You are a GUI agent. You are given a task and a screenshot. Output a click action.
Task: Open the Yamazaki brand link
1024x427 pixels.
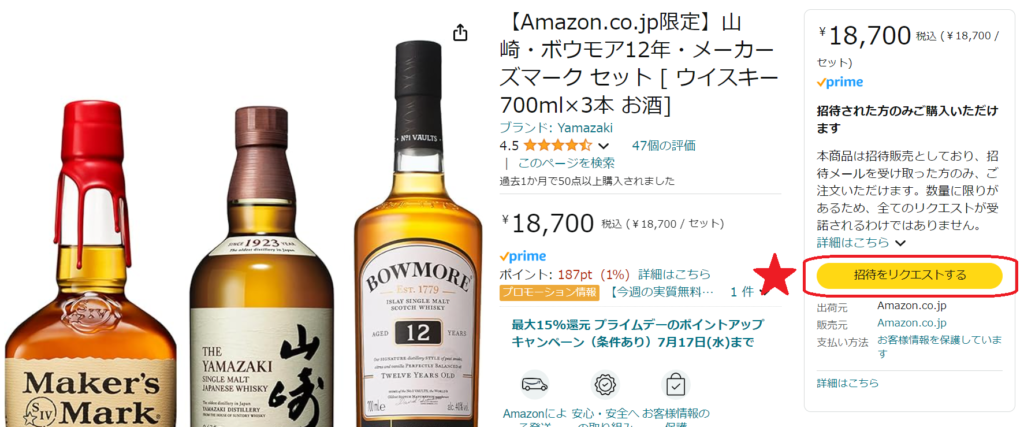556,127
